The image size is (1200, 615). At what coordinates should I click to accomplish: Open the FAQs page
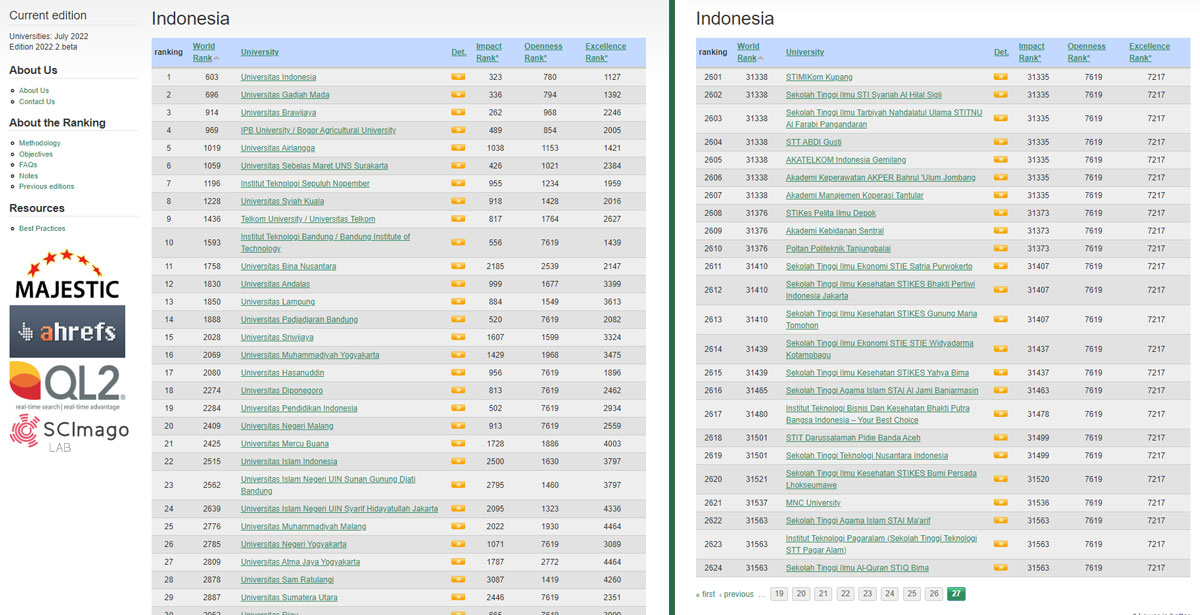[27, 165]
